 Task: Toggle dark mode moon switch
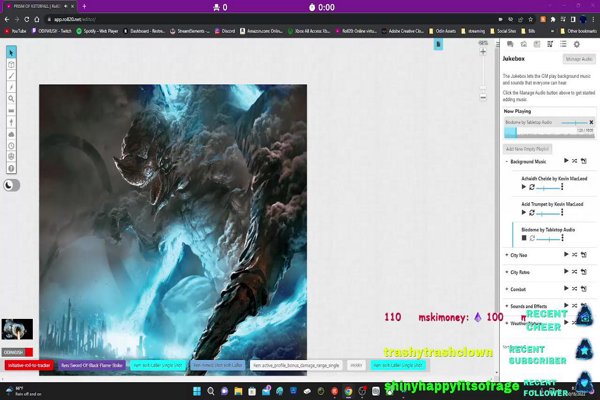[11, 185]
